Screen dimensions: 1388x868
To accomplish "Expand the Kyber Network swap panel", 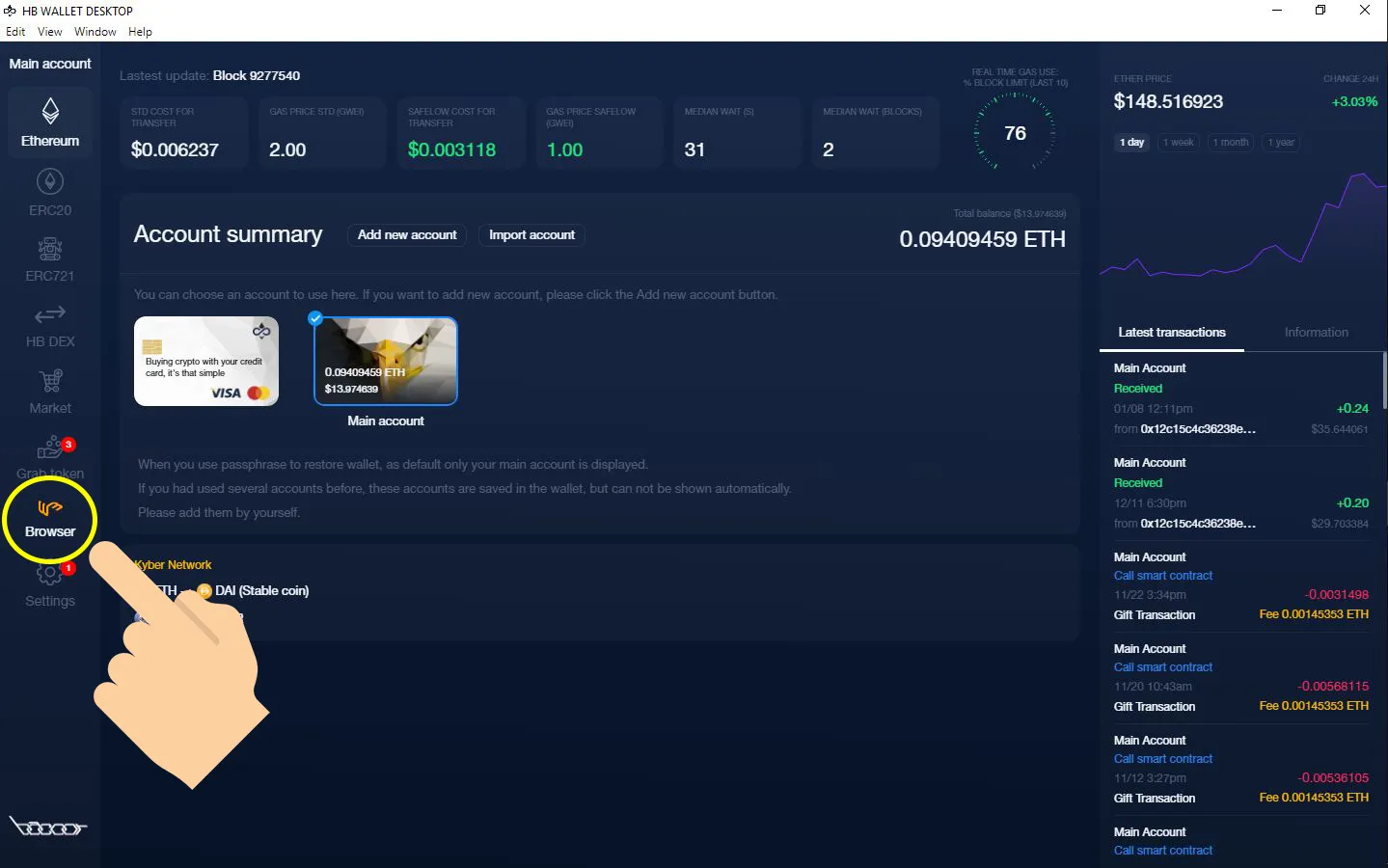I will tap(173, 564).
